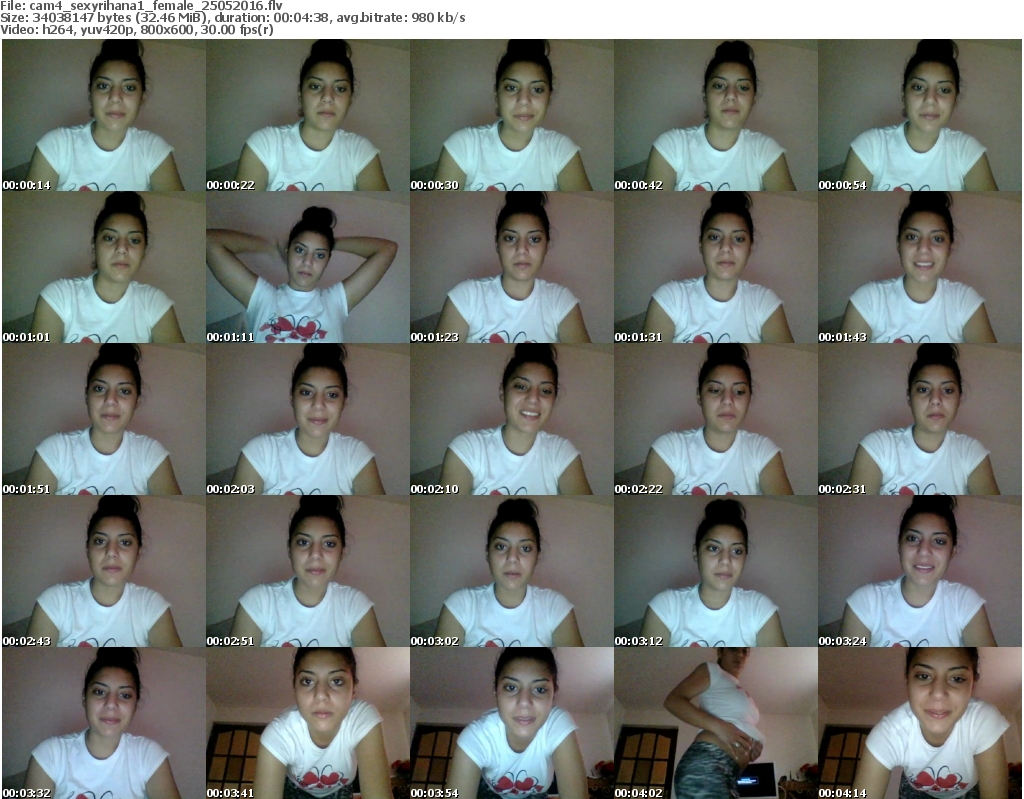Open the frame at 00:01:31
Image resolution: width=1024 pixels, height=799 pixels.
tap(716, 267)
